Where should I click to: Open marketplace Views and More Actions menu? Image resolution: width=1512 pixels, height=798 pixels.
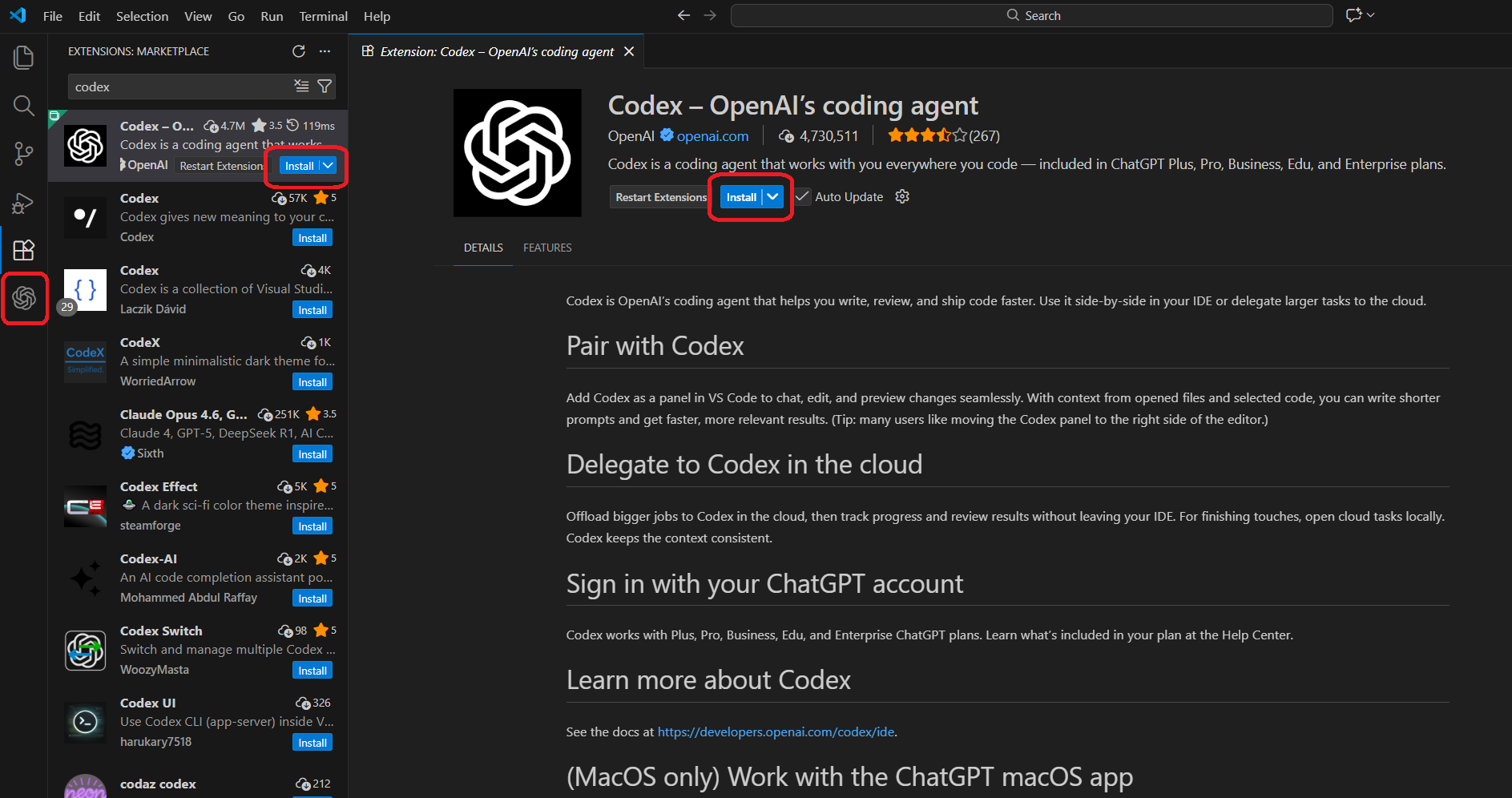pos(325,51)
